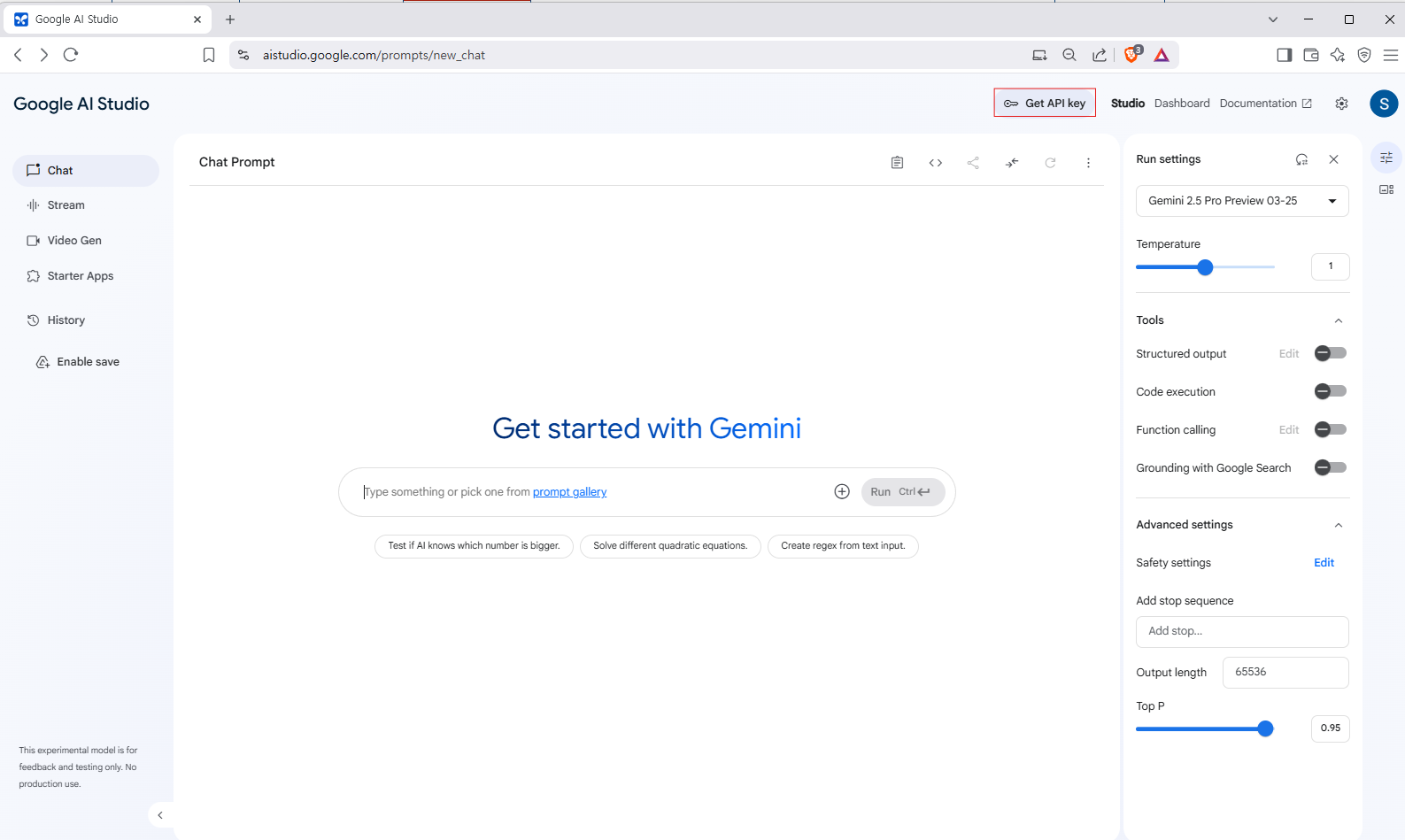Click the Share prompt icon
This screenshot has width=1405, height=840.
[x=973, y=163]
